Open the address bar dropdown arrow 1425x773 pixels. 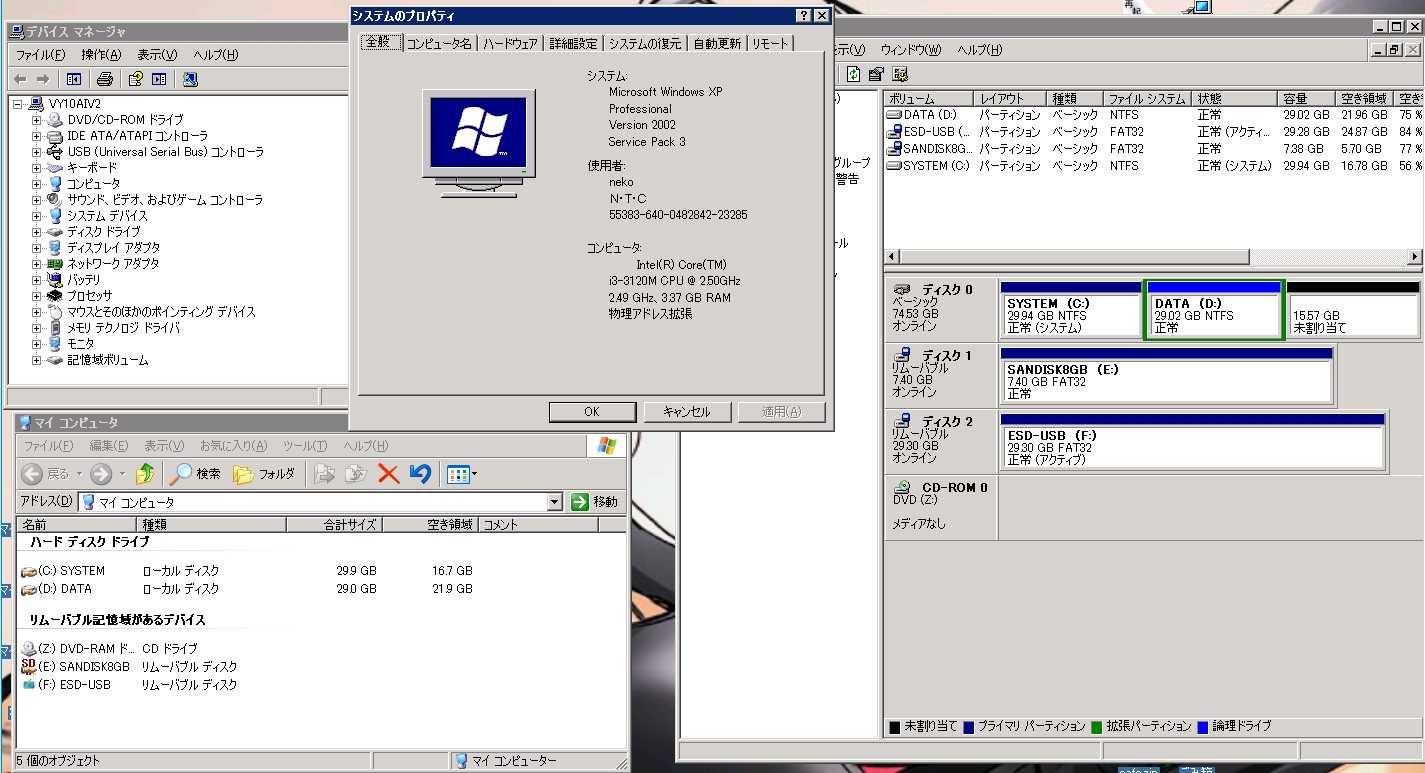[x=555, y=502]
